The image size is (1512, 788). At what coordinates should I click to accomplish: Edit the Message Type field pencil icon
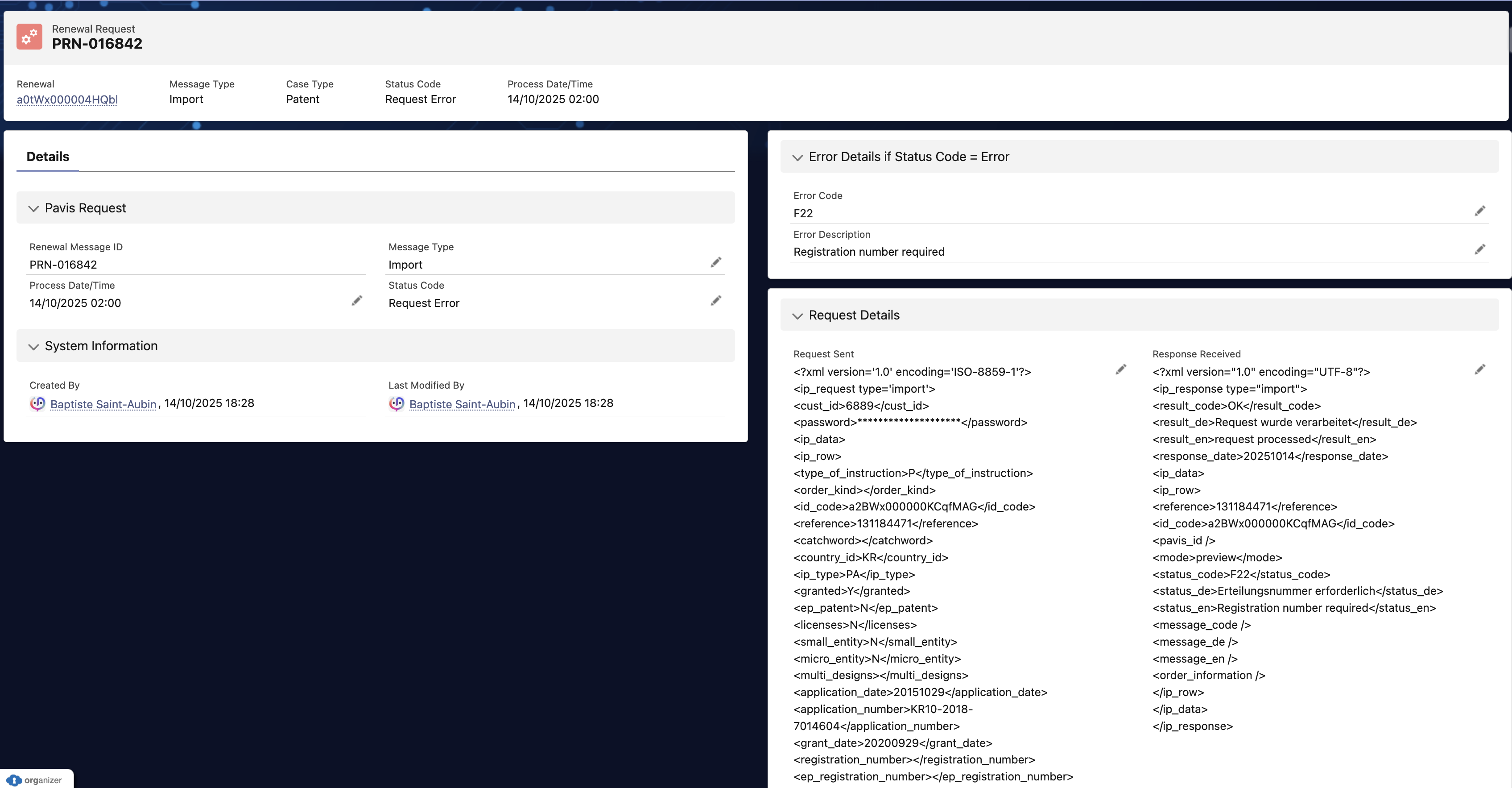(715, 262)
